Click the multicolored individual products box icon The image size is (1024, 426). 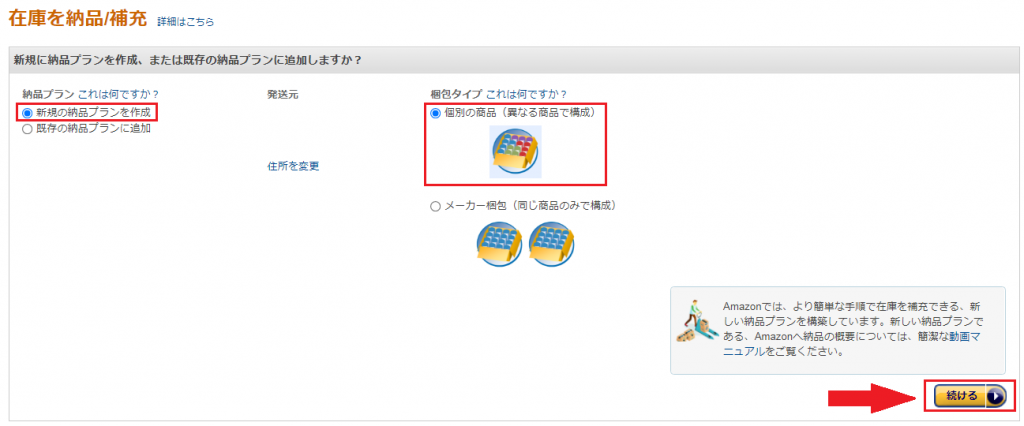515,152
